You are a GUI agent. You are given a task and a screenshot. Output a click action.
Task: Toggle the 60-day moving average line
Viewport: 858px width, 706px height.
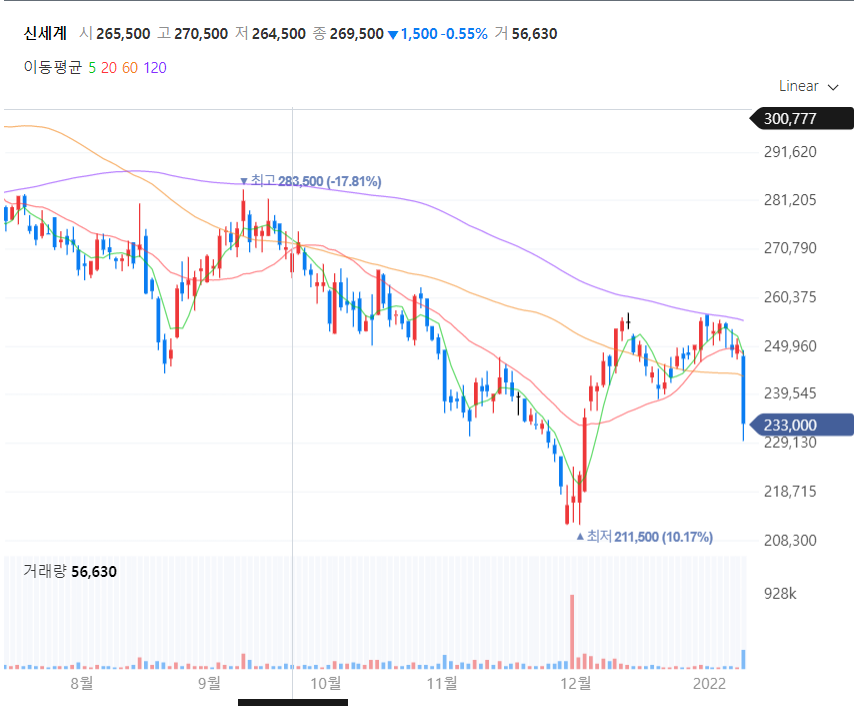(x=129, y=68)
